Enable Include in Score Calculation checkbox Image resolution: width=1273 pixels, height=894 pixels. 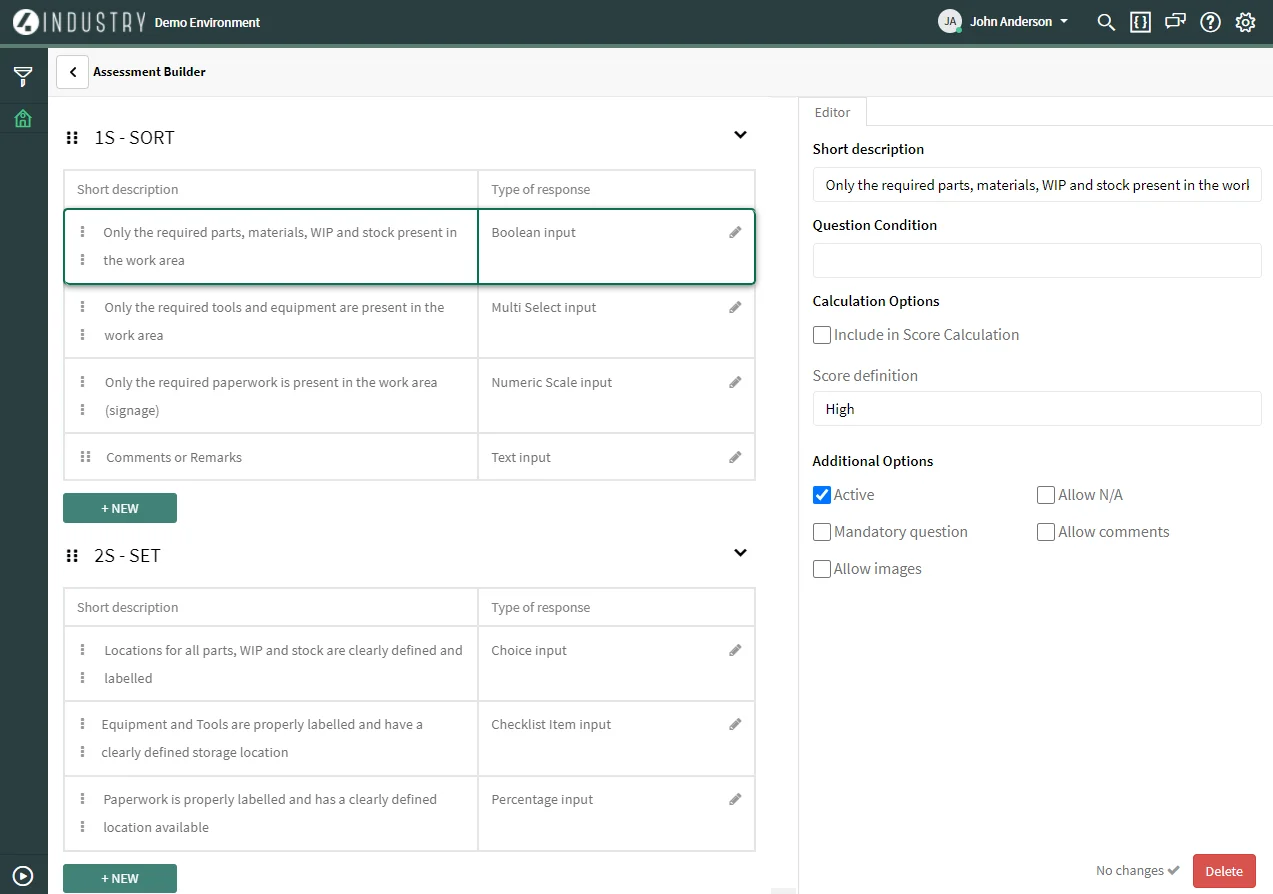coord(822,335)
